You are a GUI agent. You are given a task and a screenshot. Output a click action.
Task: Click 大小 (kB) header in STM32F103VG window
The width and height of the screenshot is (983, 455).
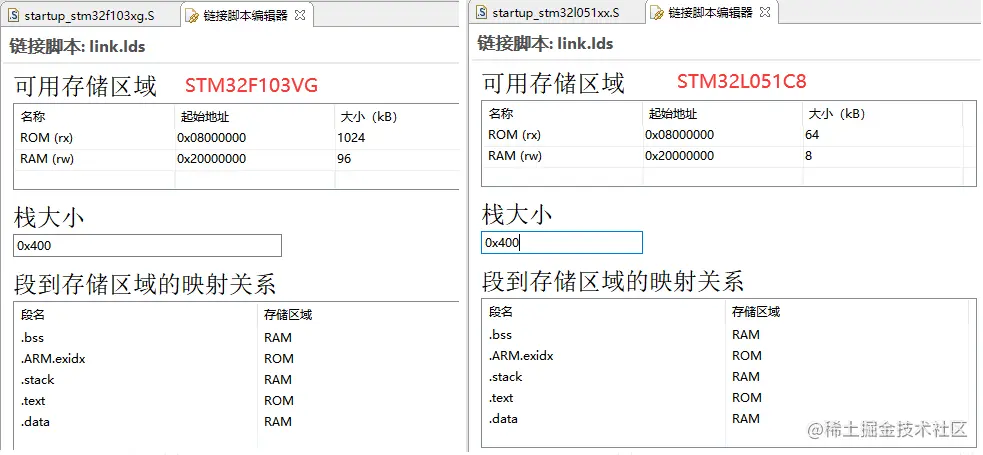pos(369,117)
